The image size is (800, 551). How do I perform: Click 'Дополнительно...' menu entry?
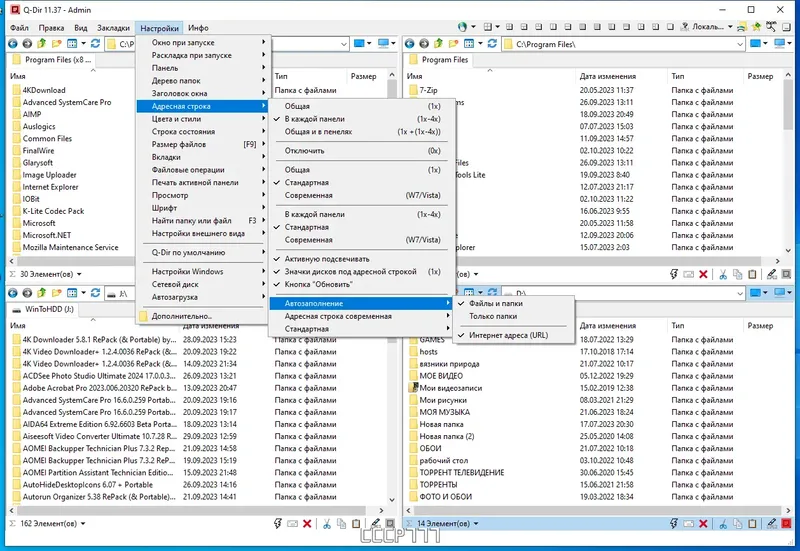203,316
